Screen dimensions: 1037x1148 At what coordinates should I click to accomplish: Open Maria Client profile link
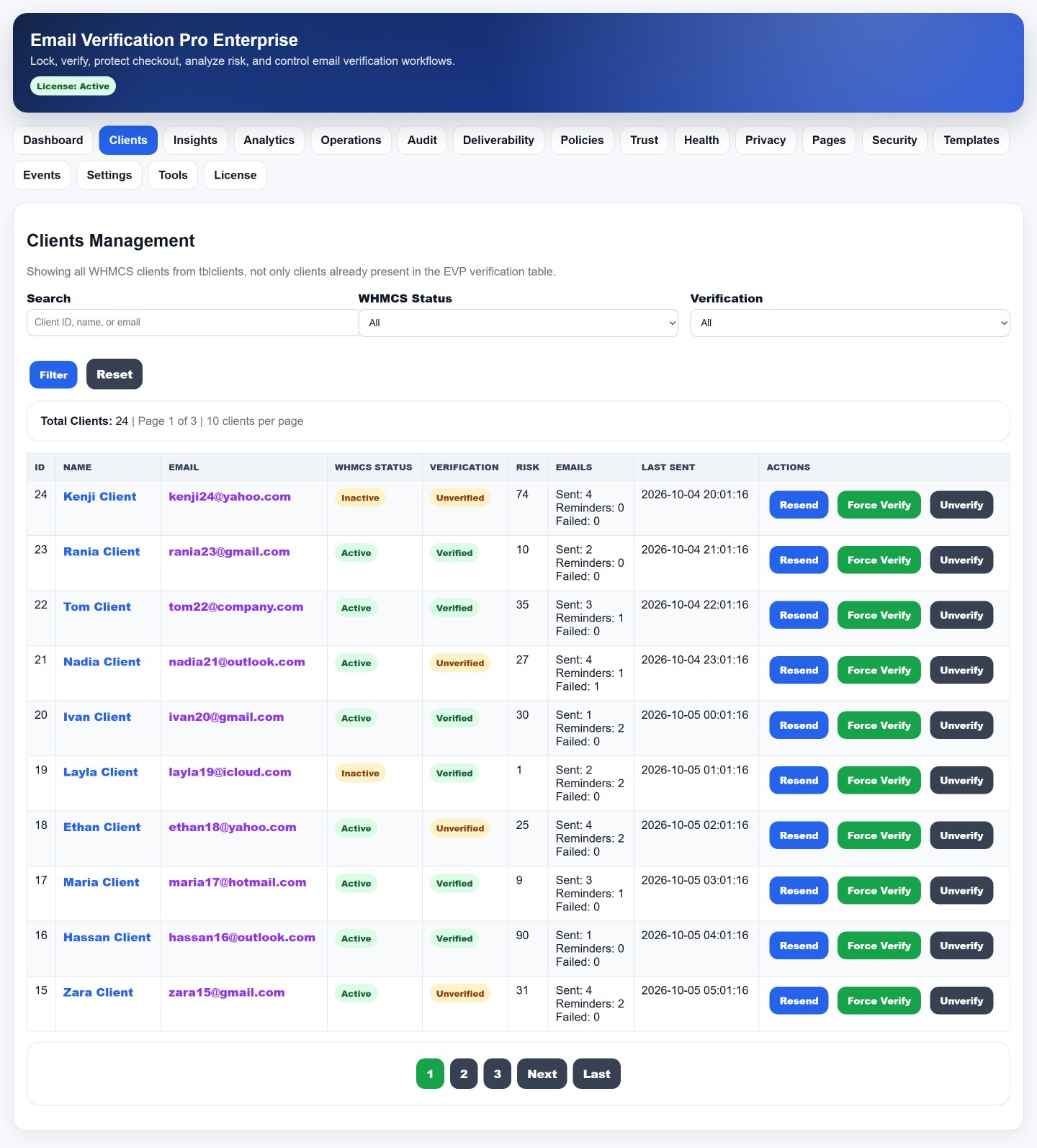[x=102, y=882]
